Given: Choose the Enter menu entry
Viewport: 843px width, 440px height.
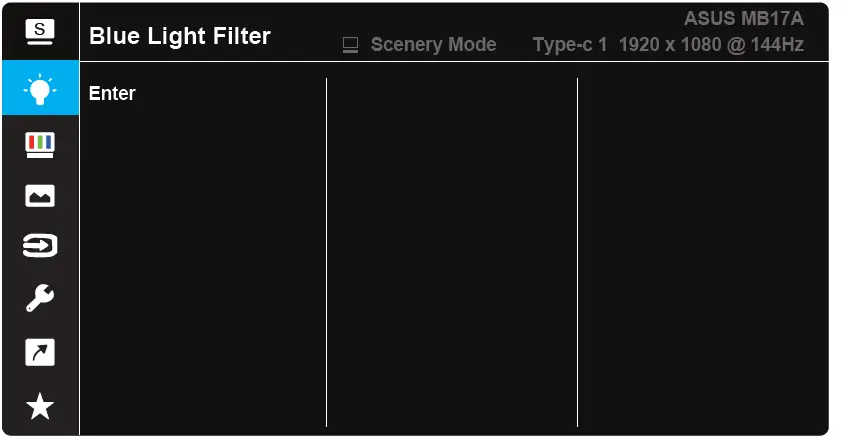Looking at the screenshot, I should (112, 94).
